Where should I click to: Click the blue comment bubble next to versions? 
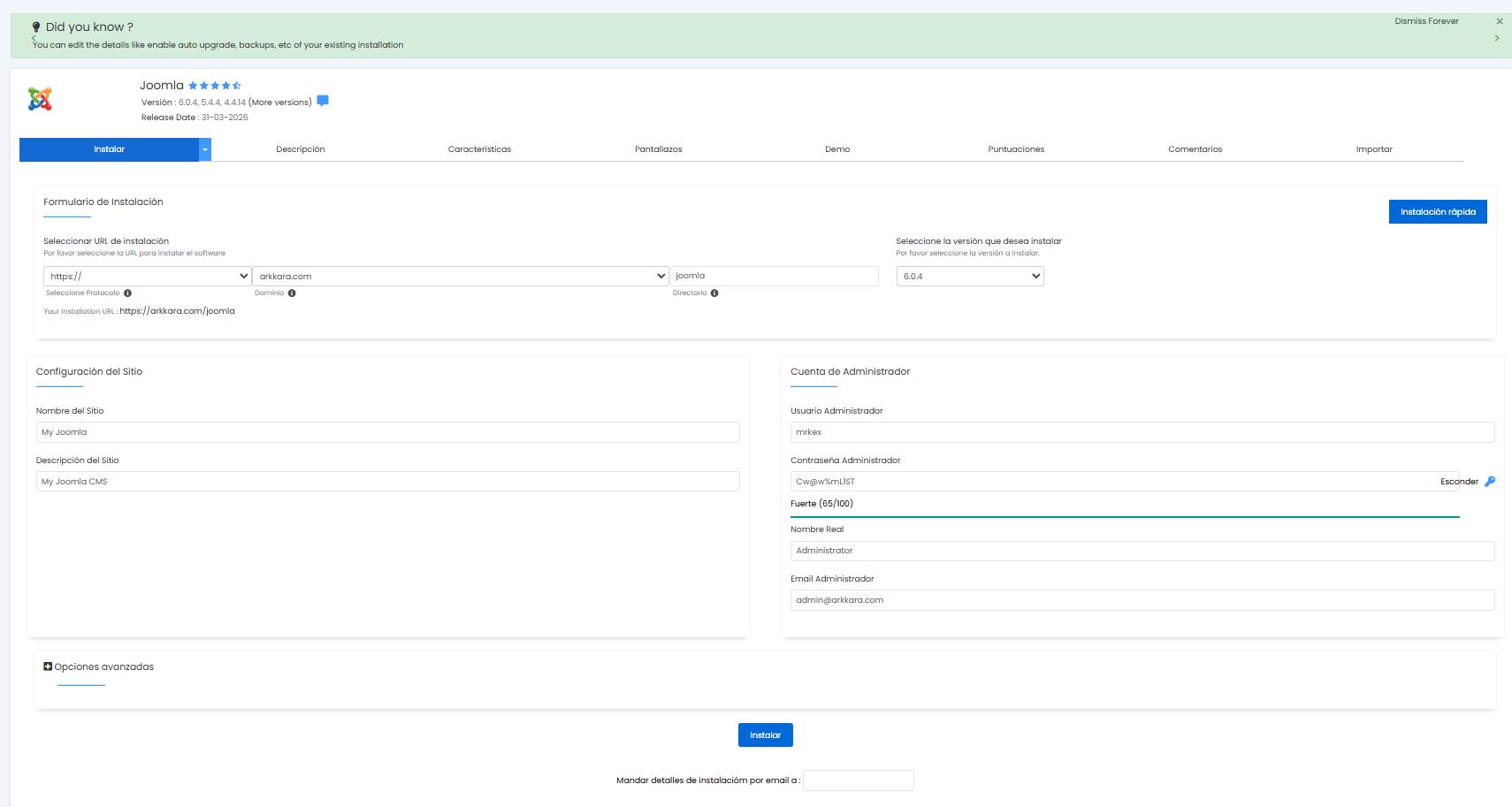click(x=323, y=101)
